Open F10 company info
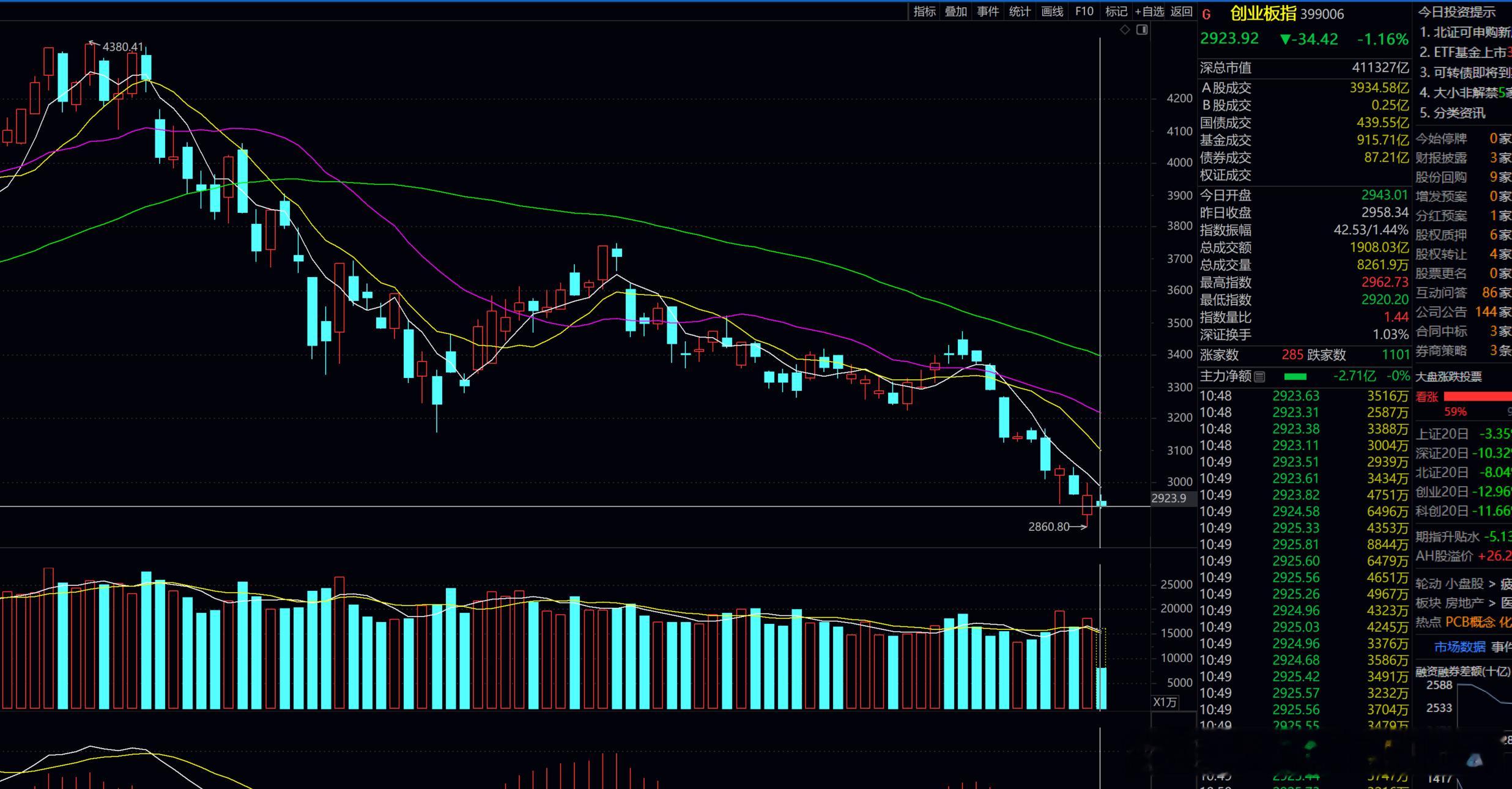This screenshot has width=1512, height=789. pos(1084,12)
